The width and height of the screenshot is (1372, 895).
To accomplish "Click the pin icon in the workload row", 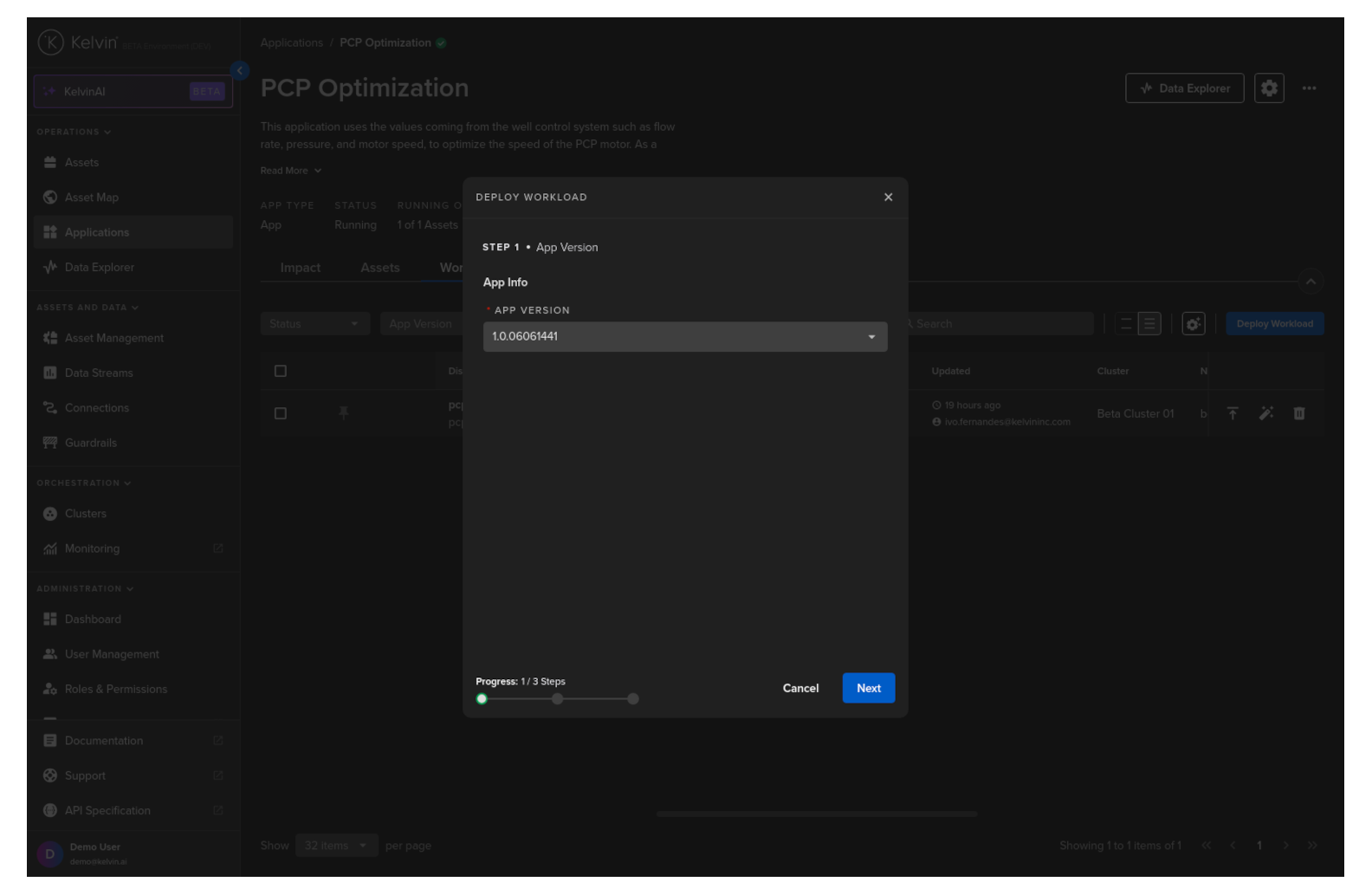I will click(344, 413).
